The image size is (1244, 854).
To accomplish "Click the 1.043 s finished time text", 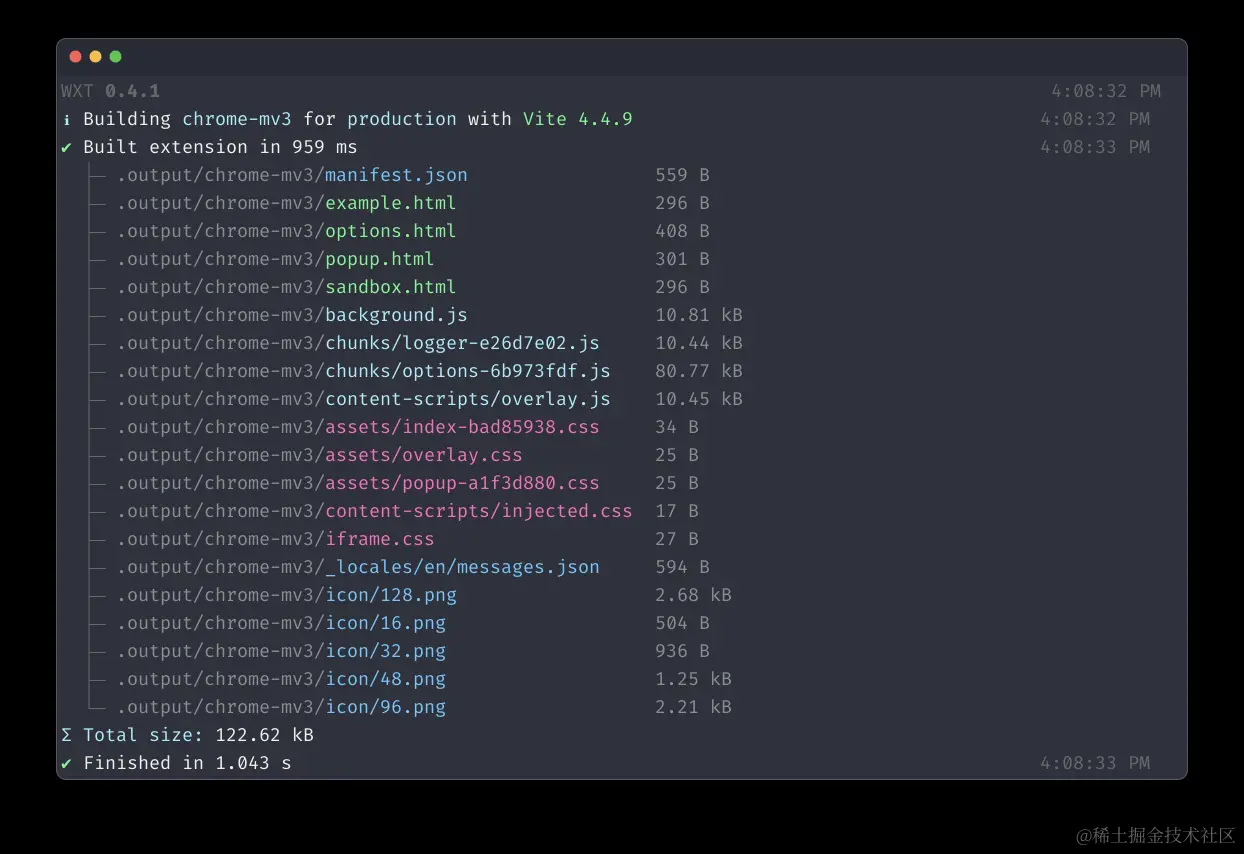I will [253, 763].
